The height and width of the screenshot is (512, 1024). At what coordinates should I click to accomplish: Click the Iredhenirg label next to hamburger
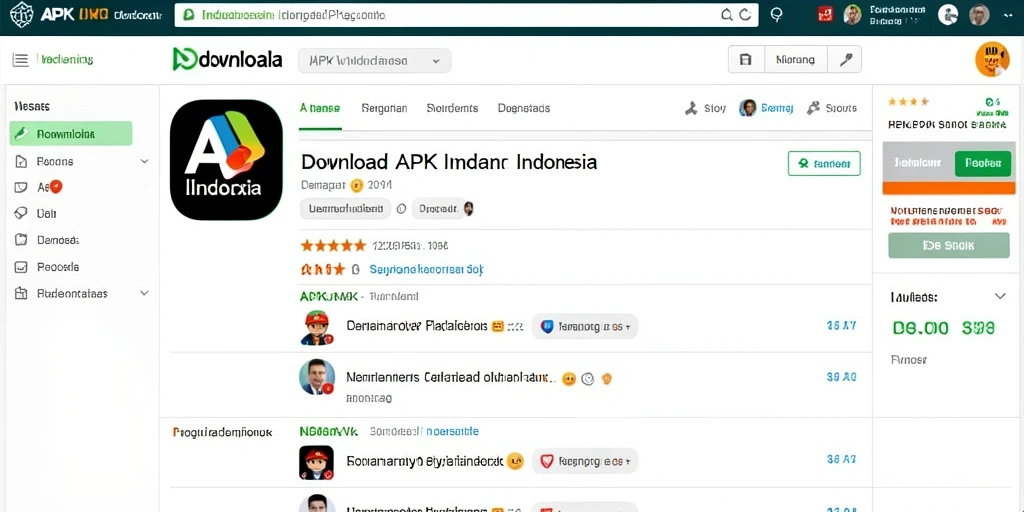click(x=67, y=60)
